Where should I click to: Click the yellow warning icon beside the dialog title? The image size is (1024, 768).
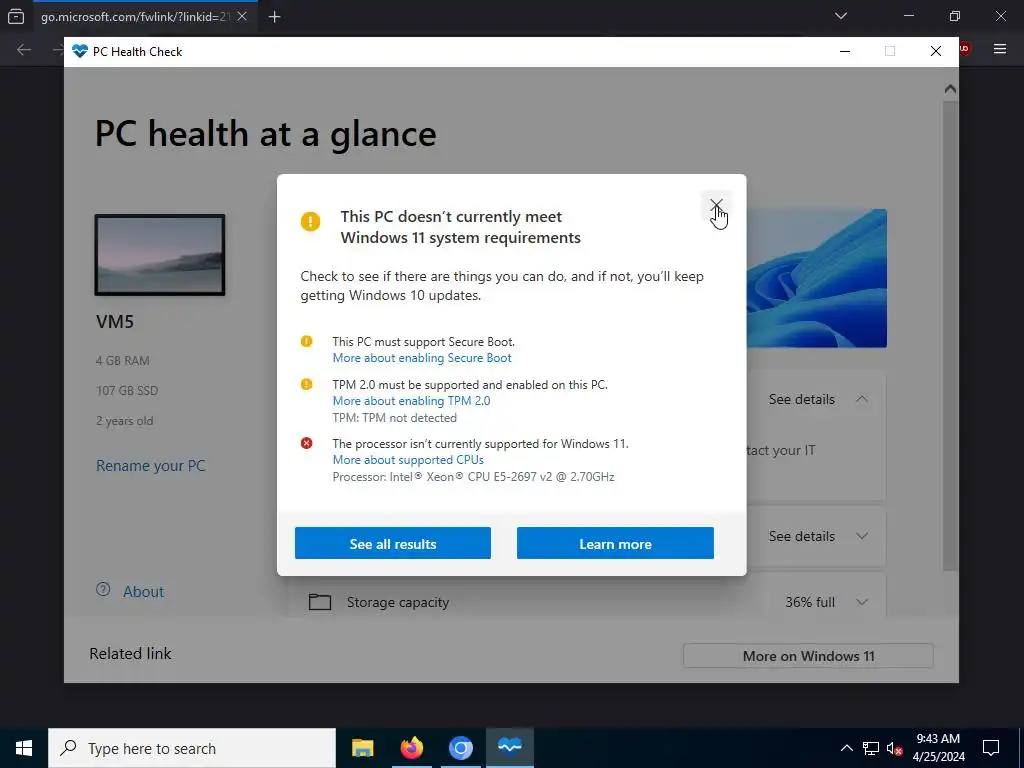[x=310, y=221]
